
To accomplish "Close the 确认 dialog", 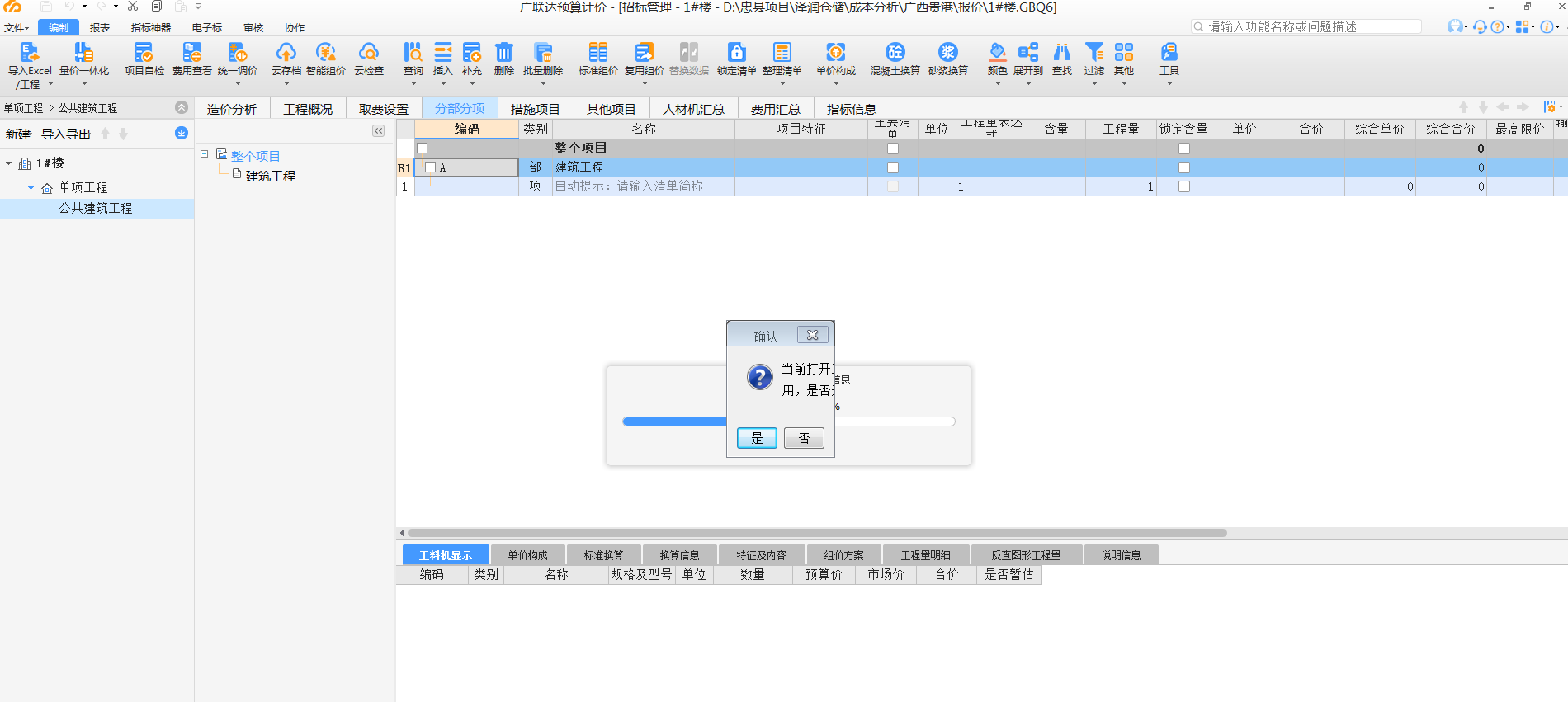I will click(813, 335).
